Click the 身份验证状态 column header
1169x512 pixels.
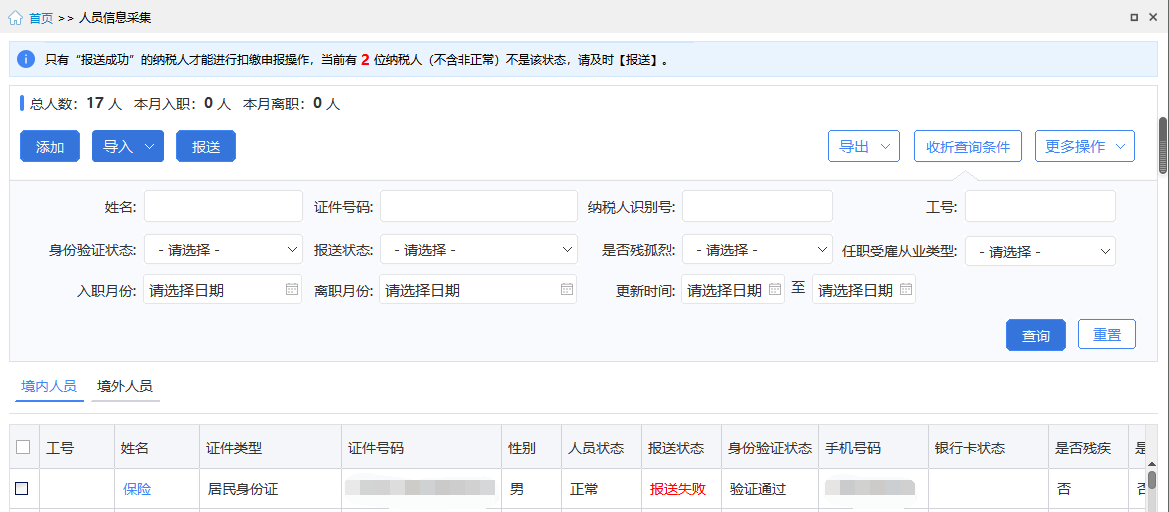(769, 447)
